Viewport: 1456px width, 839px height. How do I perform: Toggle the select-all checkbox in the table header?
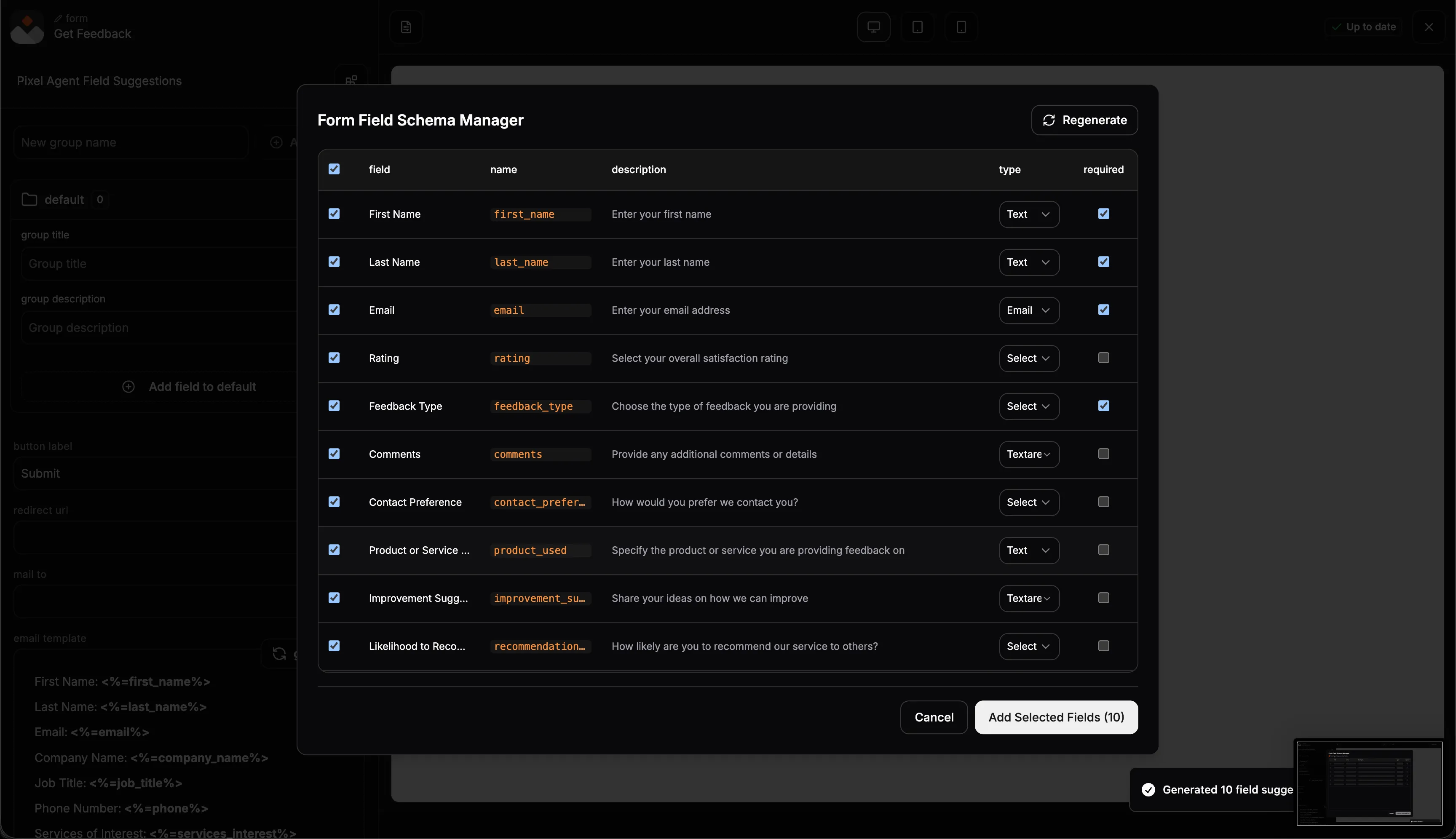pyautogui.click(x=334, y=169)
